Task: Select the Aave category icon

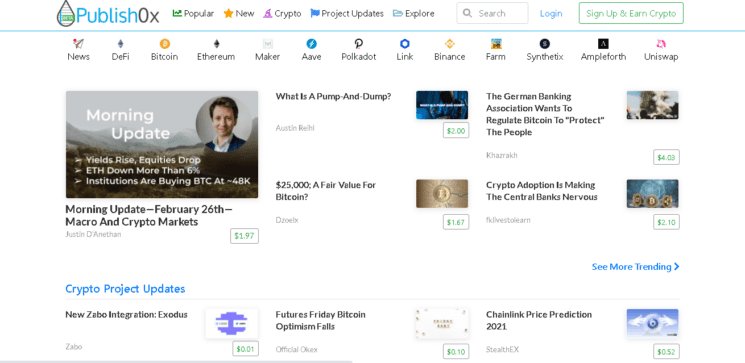Action: 311,44
